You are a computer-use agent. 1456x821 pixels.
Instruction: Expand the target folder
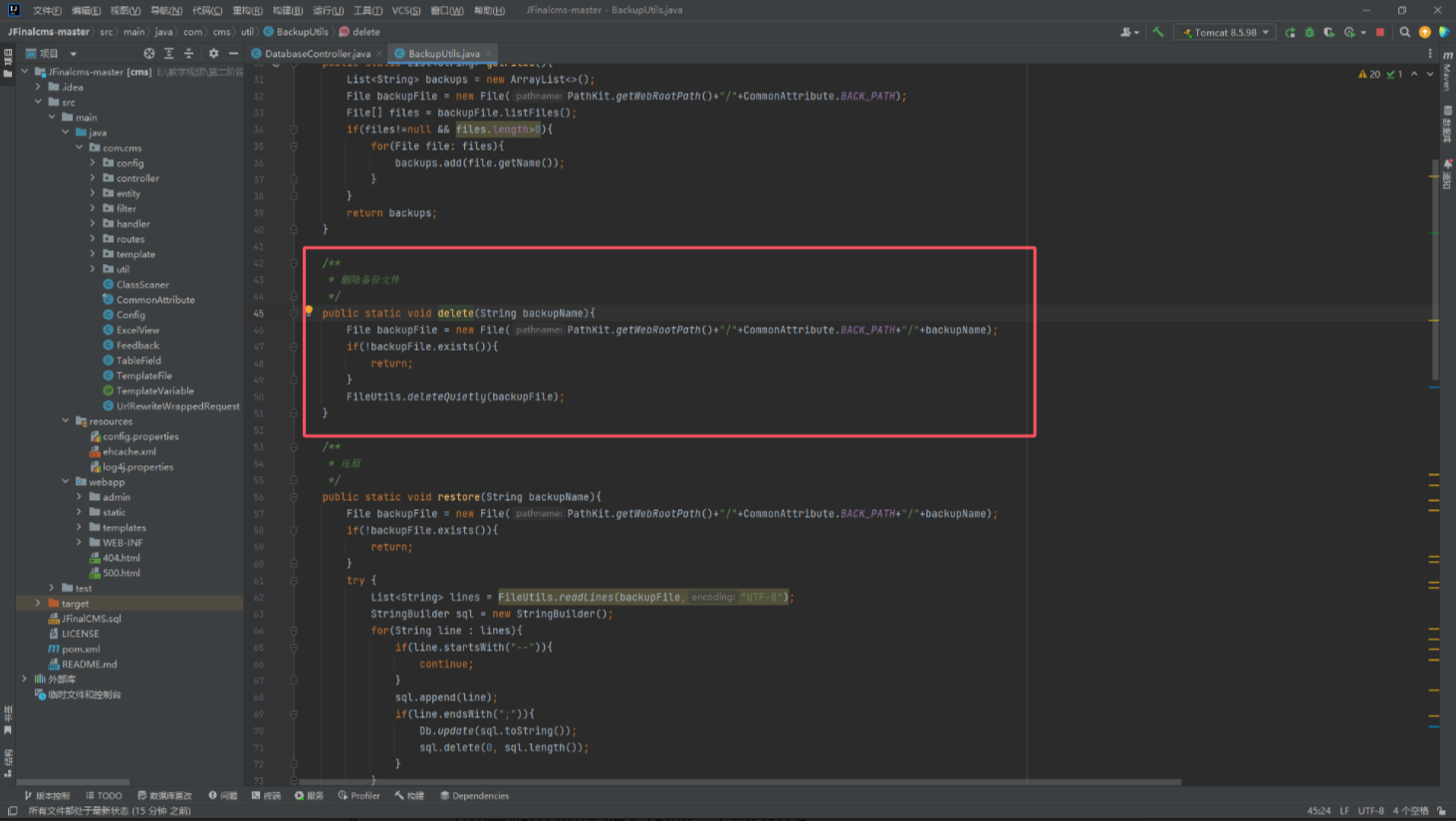[39, 603]
